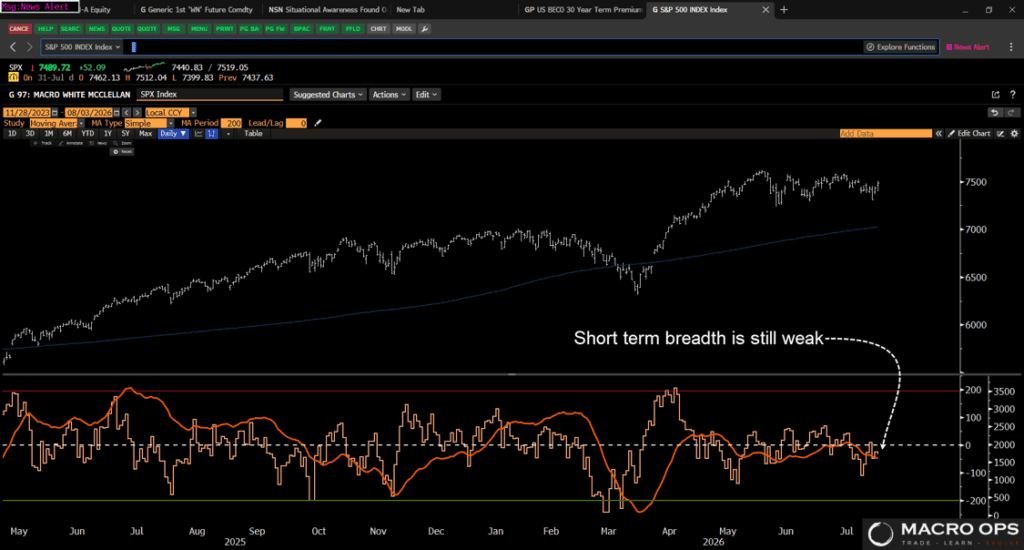The height and width of the screenshot is (550, 1024).
Task: Switch to Table view
Action: coord(253,133)
